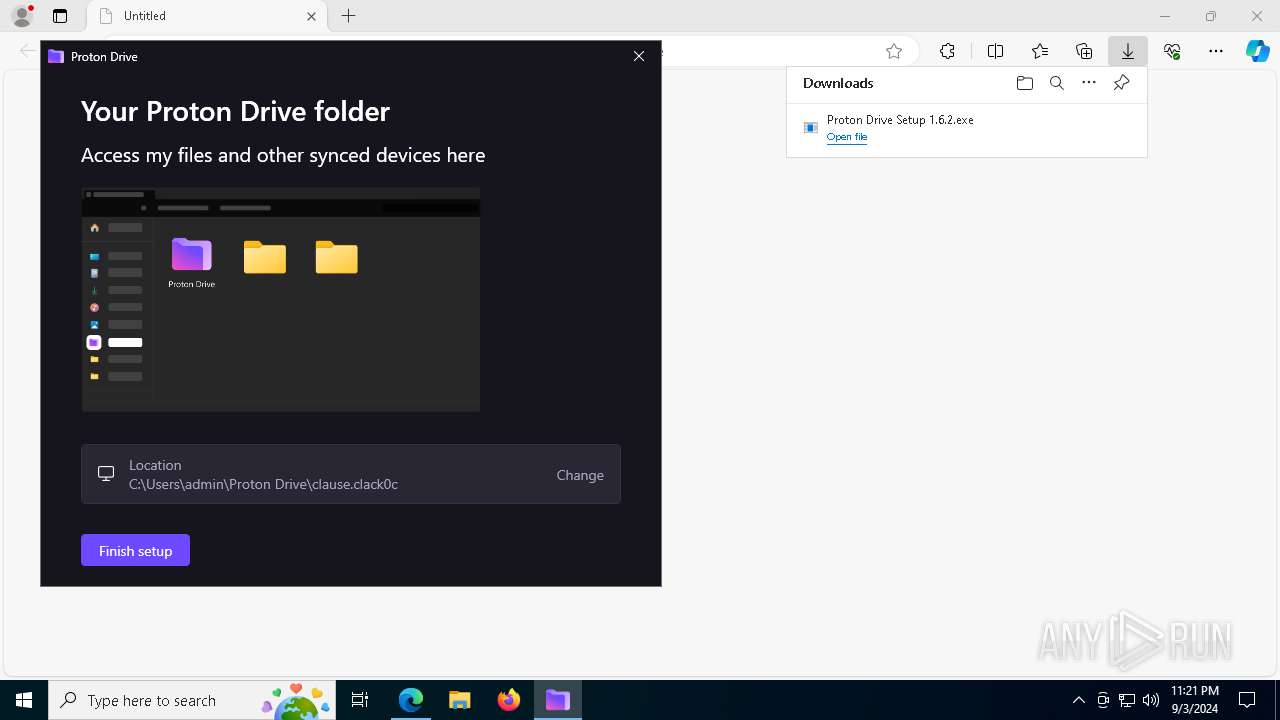Open Browser essentials heart icon

coord(1172,51)
